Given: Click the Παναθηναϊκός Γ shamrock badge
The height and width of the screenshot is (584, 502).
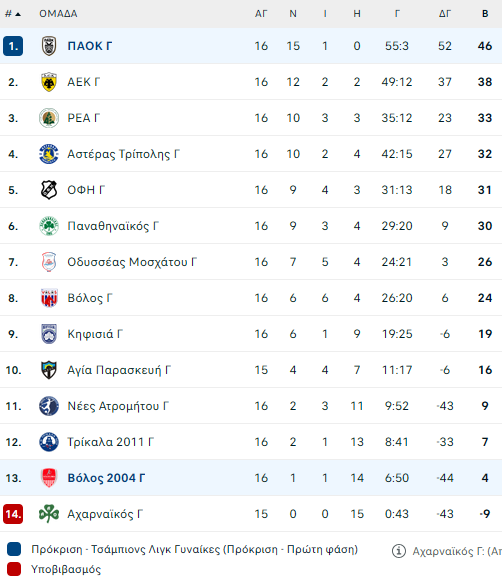Looking at the screenshot, I should [x=49, y=226].
